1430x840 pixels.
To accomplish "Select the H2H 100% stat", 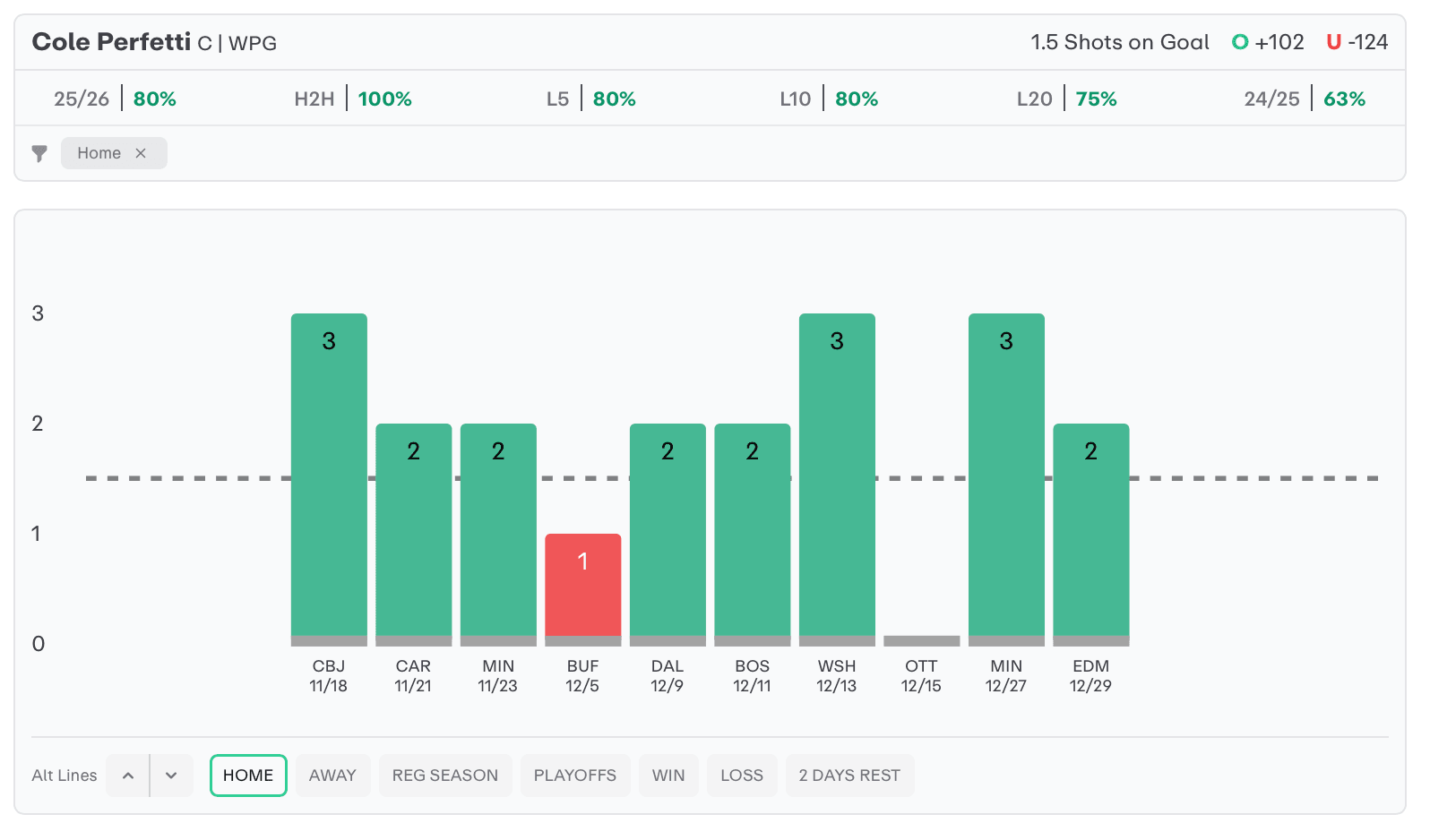I will tap(353, 99).
